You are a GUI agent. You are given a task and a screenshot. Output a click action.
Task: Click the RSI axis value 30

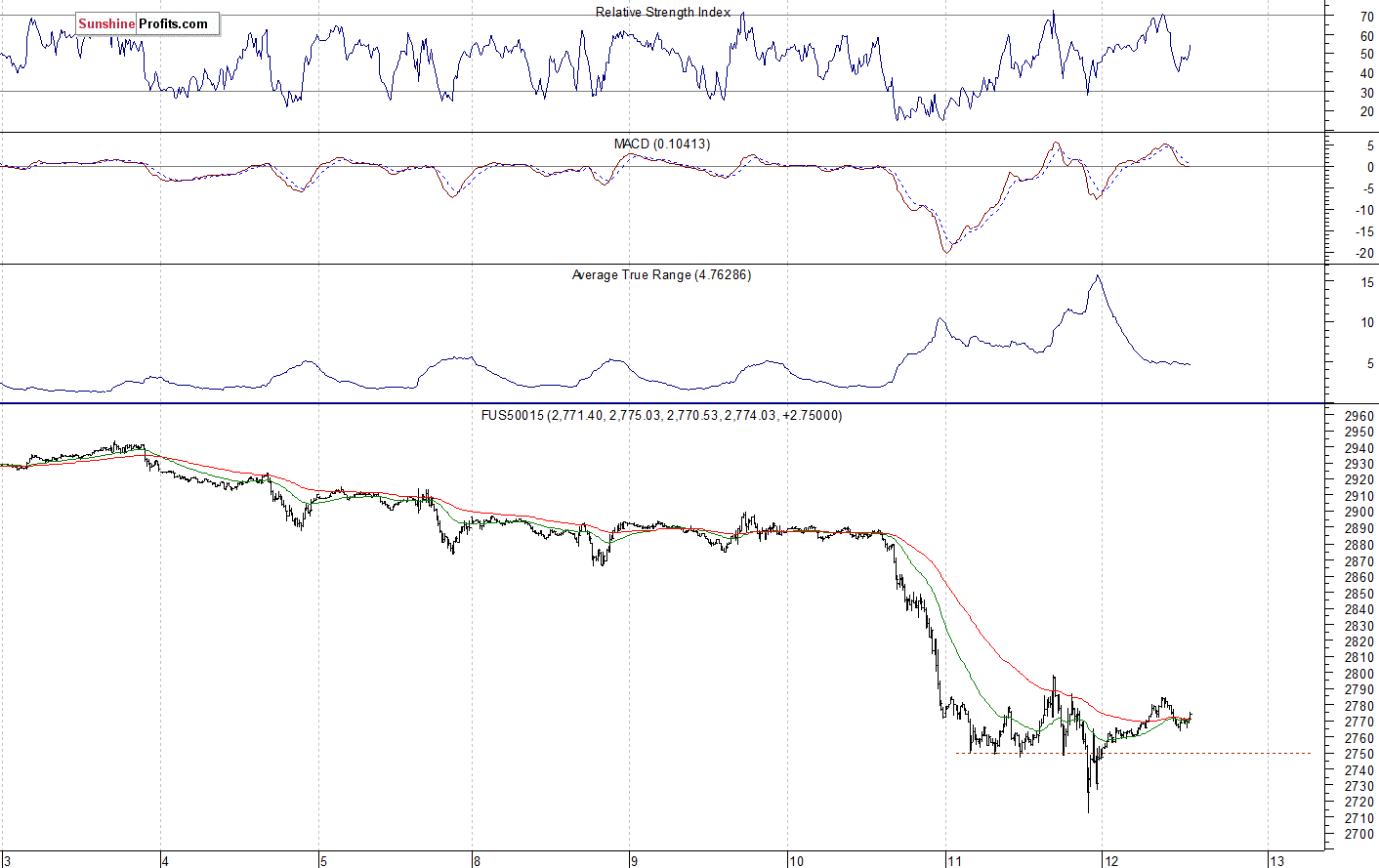coord(1366,93)
